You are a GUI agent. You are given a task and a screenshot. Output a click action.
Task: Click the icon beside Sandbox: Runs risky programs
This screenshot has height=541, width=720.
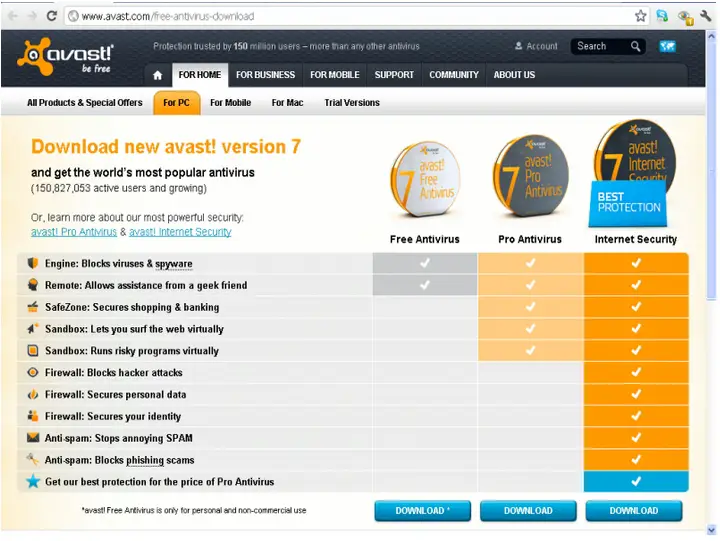click(x=33, y=350)
